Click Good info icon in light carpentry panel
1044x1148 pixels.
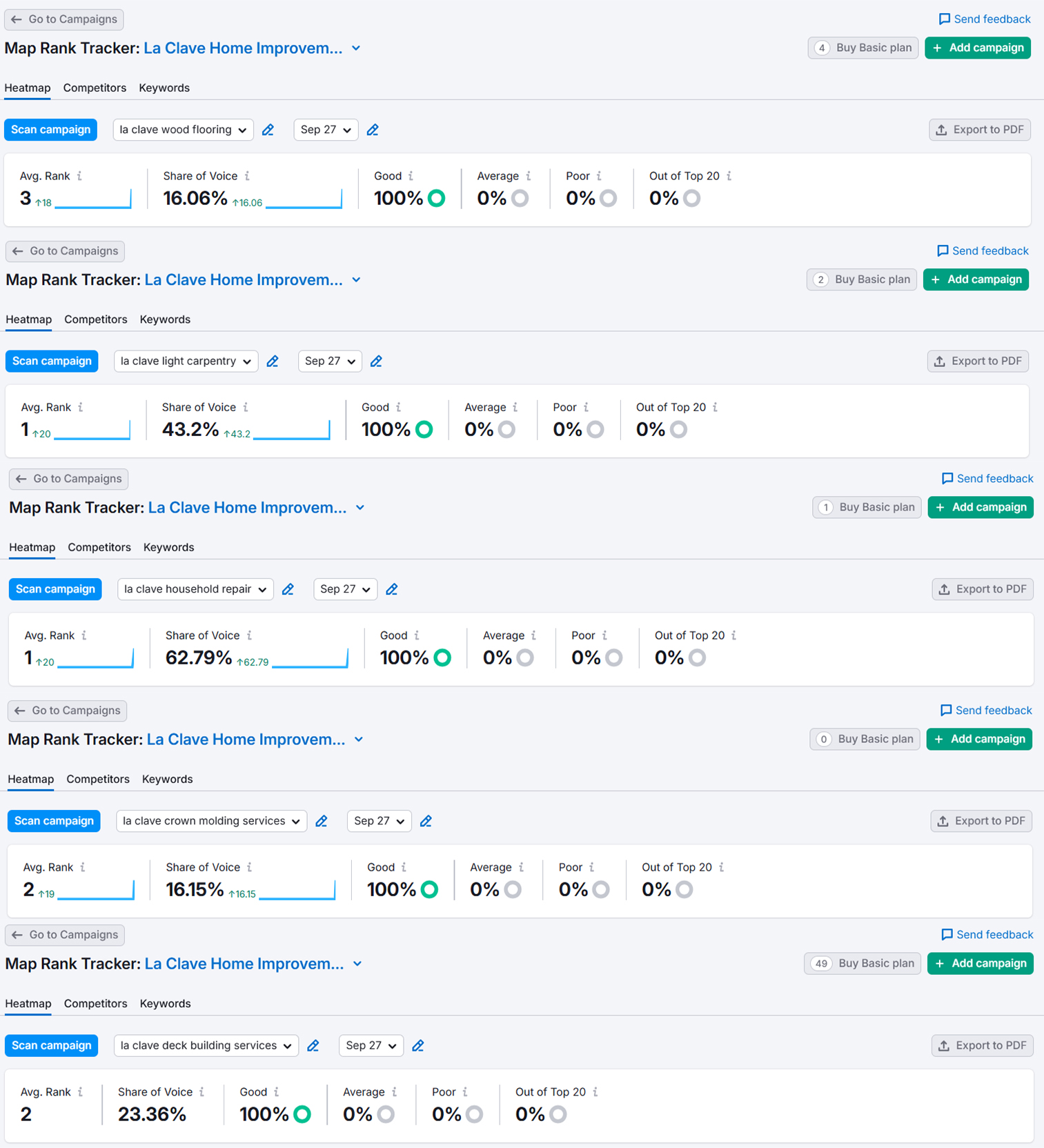[x=399, y=407]
